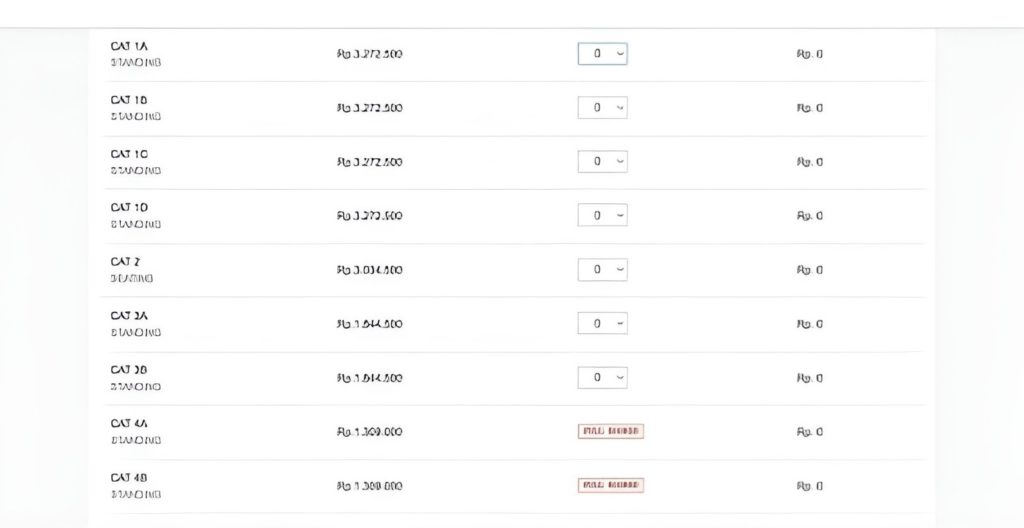Click the CAT 1B ticket price
The image size is (1024, 528).
pyautogui.click(x=369, y=108)
